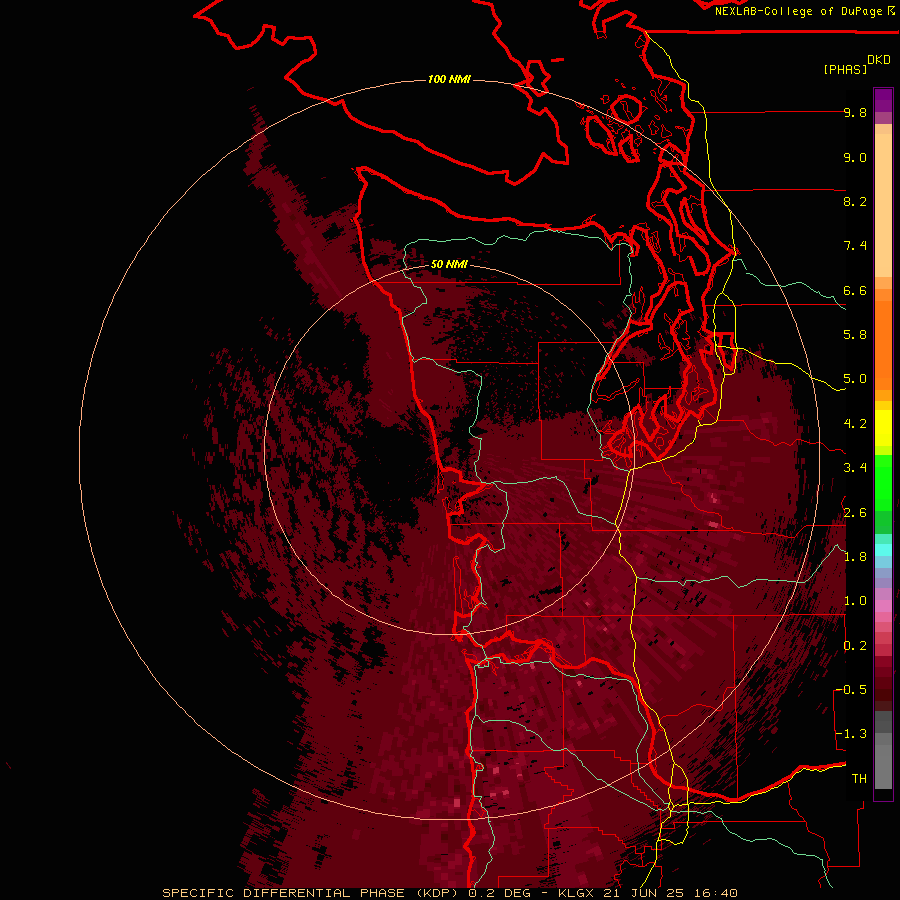Image resolution: width=900 pixels, height=900 pixels.
Task: Click the TH label on the scale
Action: [859, 779]
